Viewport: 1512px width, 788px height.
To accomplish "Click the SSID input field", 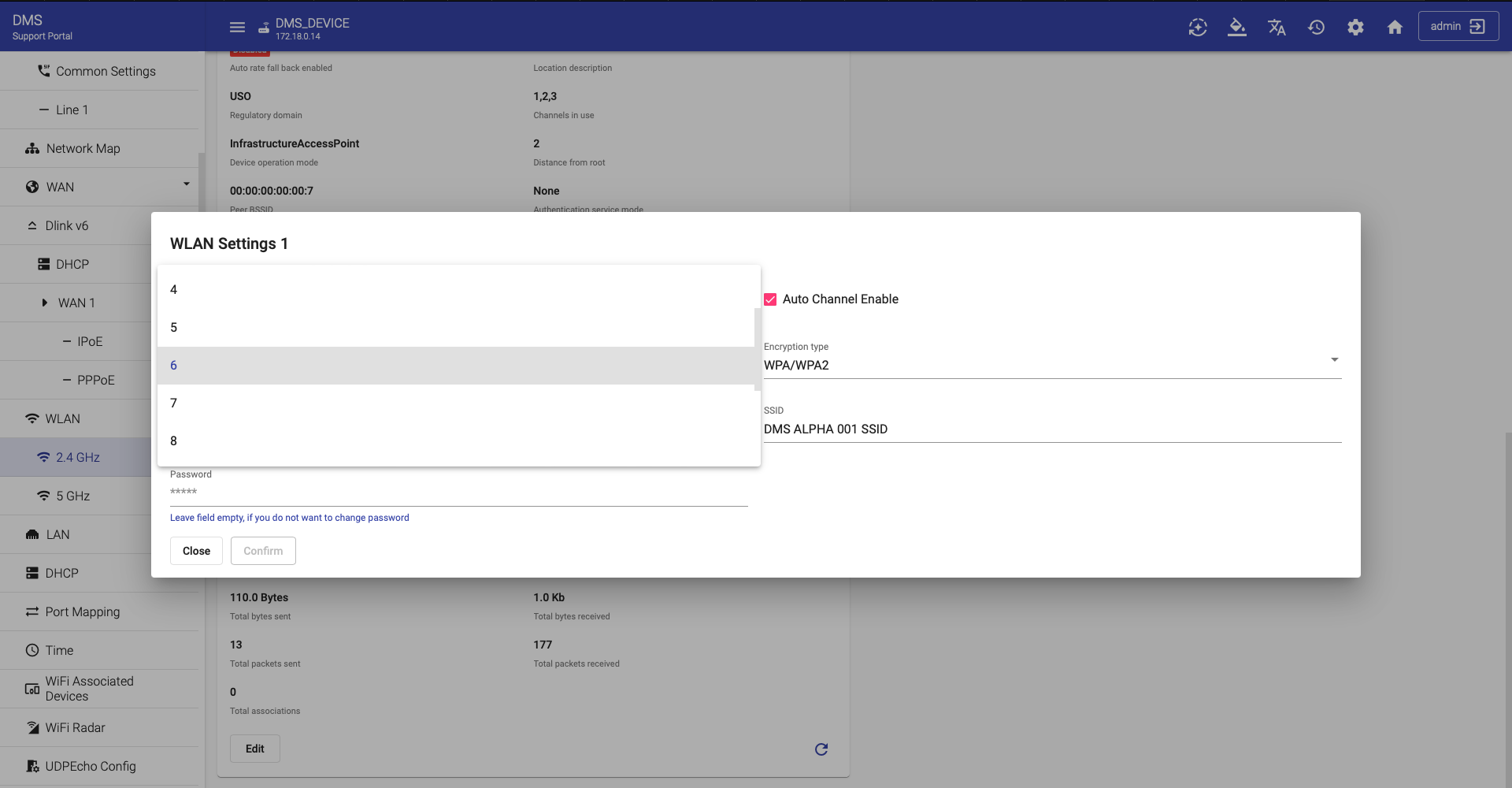I will coord(1051,429).
